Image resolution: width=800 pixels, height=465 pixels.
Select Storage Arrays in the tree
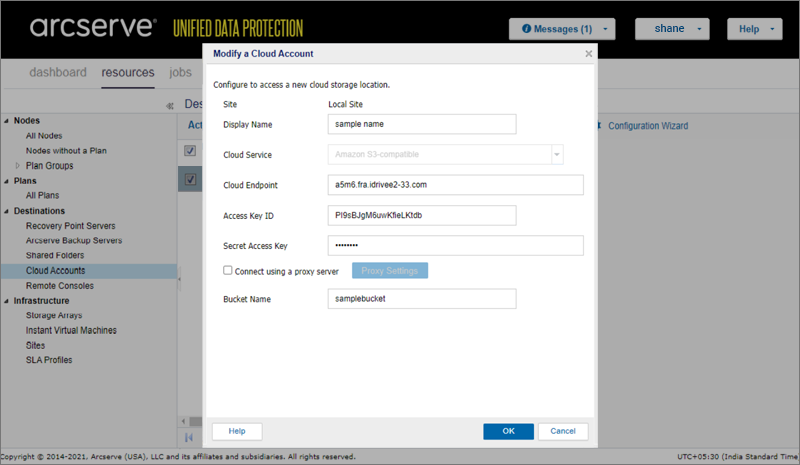point(54,315)
